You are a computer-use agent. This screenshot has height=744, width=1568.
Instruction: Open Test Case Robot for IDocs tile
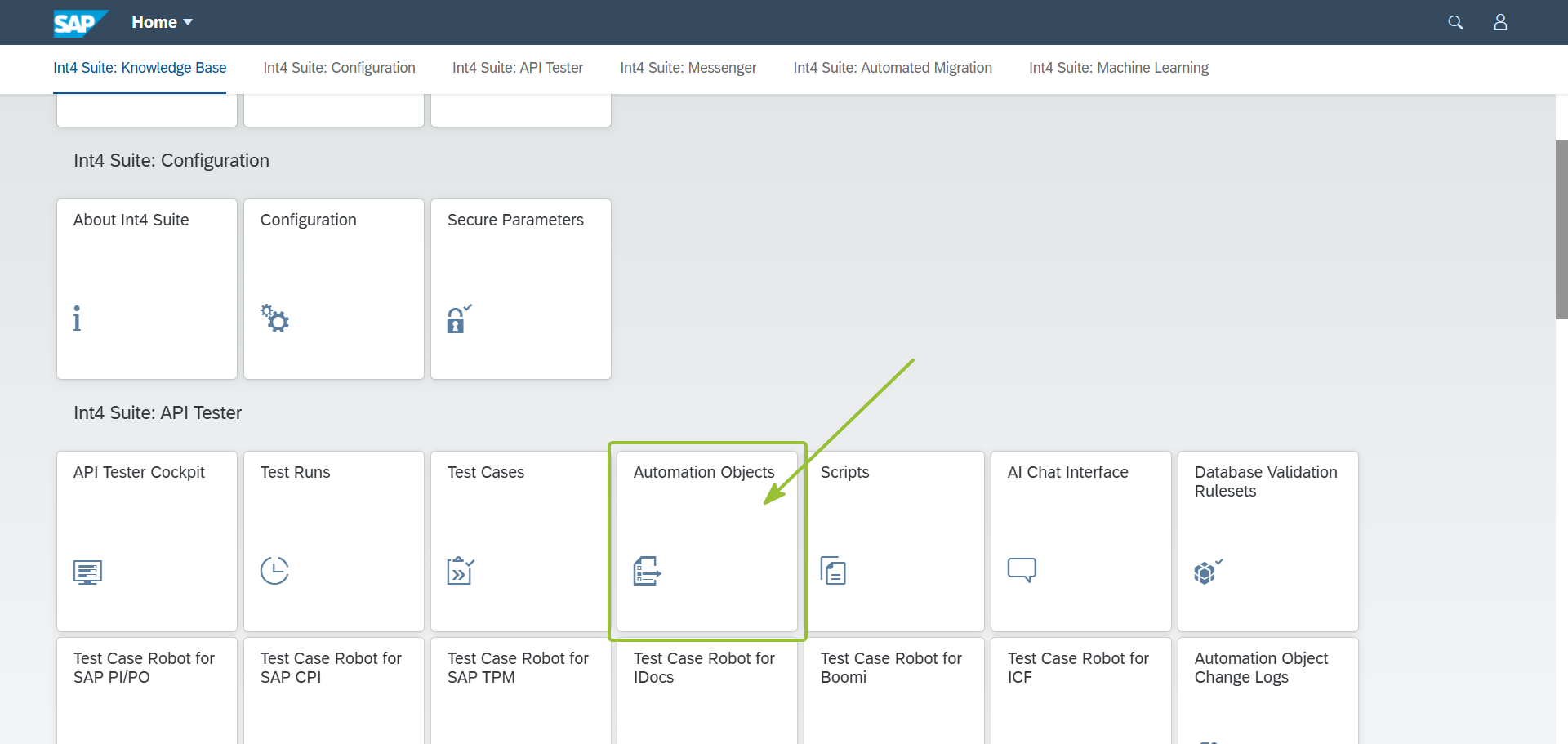point(707,691)
